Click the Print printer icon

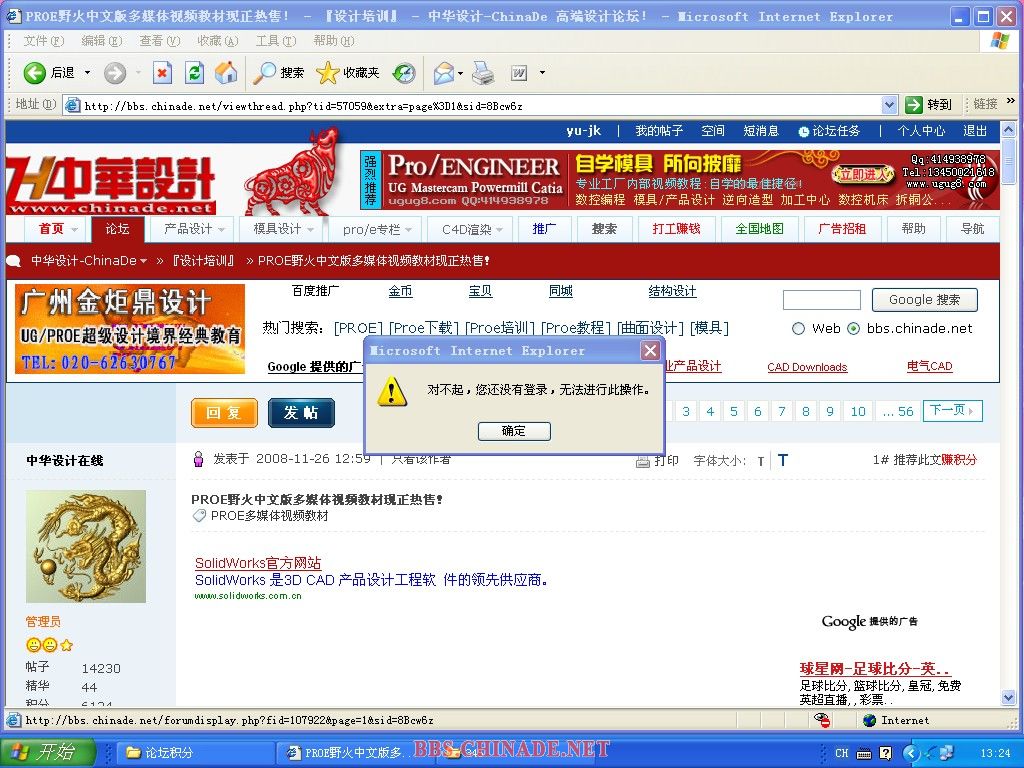[x=483, y=72]
